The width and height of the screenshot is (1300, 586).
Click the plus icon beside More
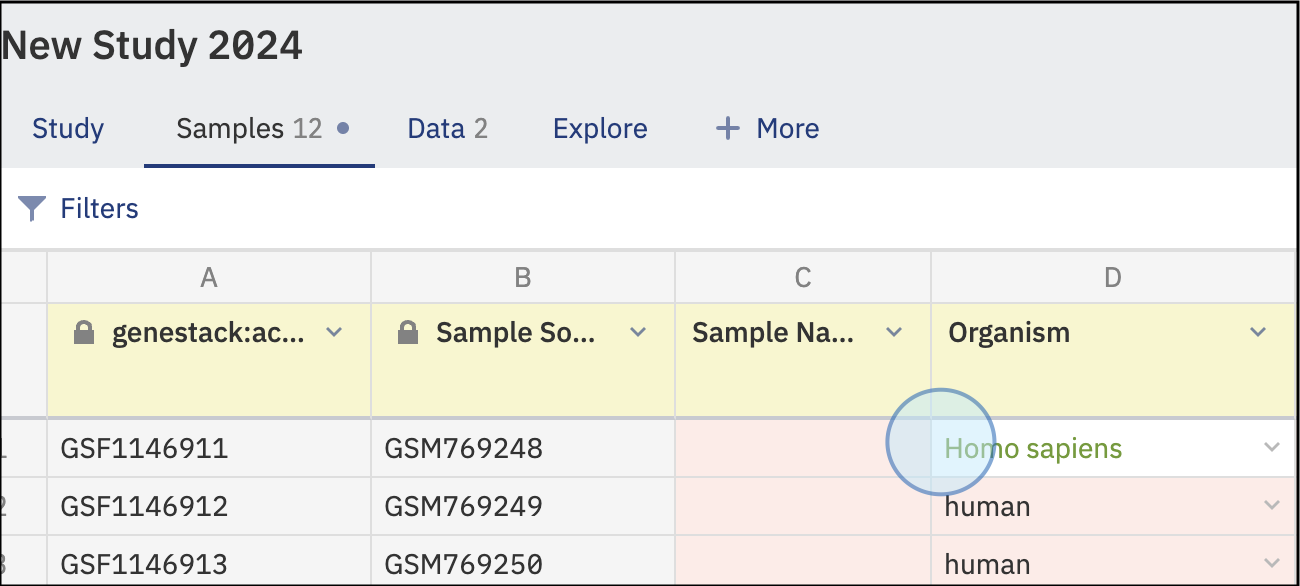727,128
